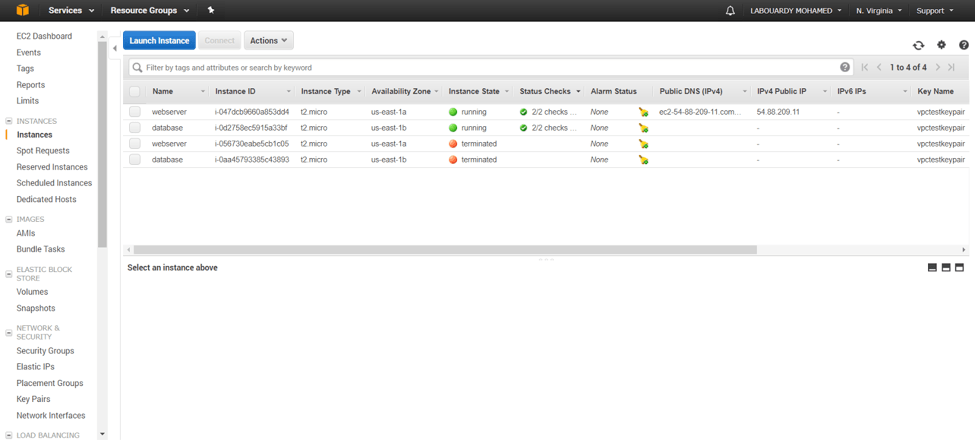The image size is (975, 443).
Task: Open Events in sidebar
Action: (29, 52)
